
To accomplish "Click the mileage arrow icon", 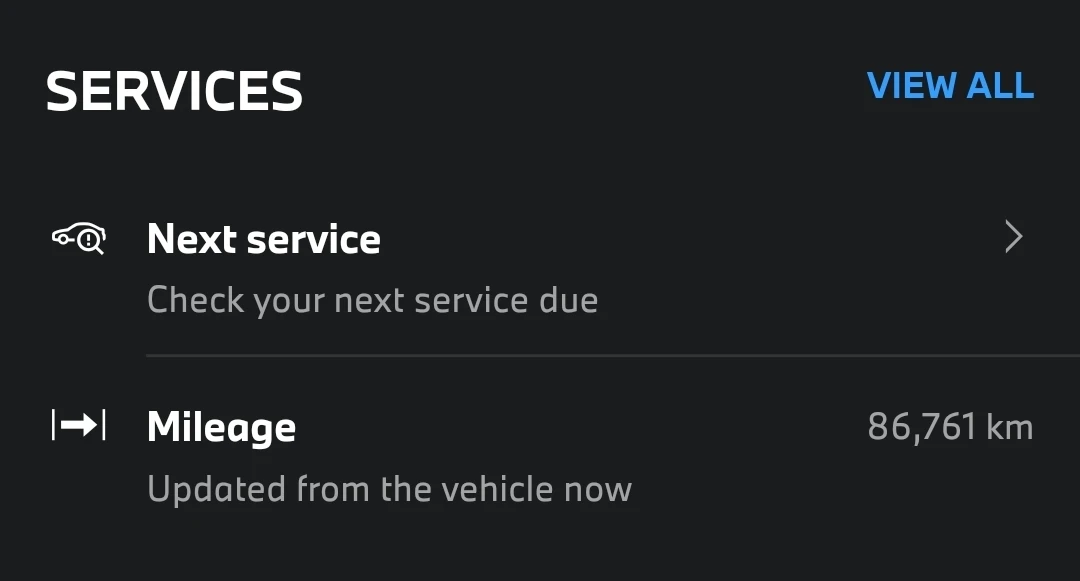I will 78,425.
